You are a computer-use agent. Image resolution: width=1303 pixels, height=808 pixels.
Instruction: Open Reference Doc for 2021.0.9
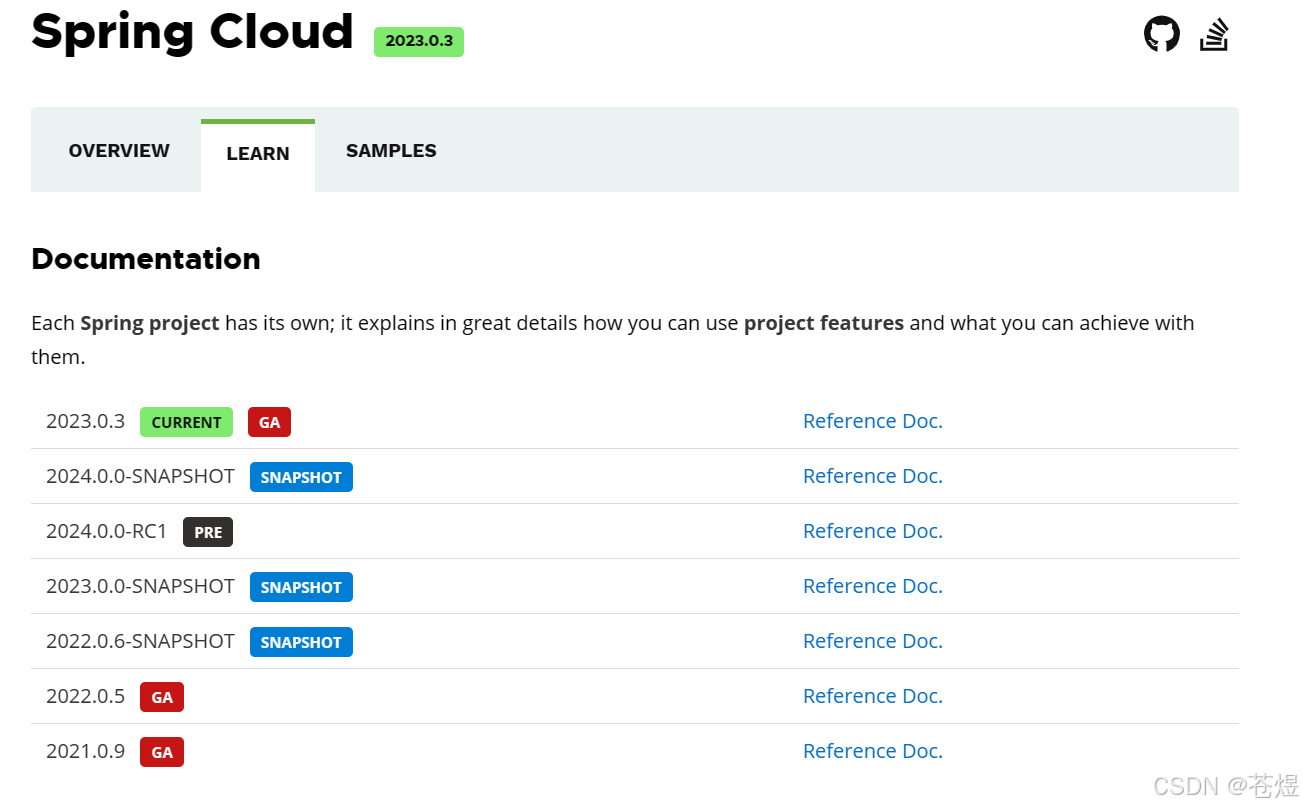[871, 751]
